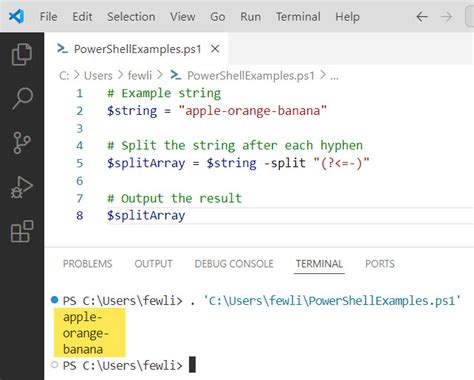Click PowerShellExamples.ps1 in the breadcrumb
The height and width of the screenshot is (380, 474).
point(251,76)
